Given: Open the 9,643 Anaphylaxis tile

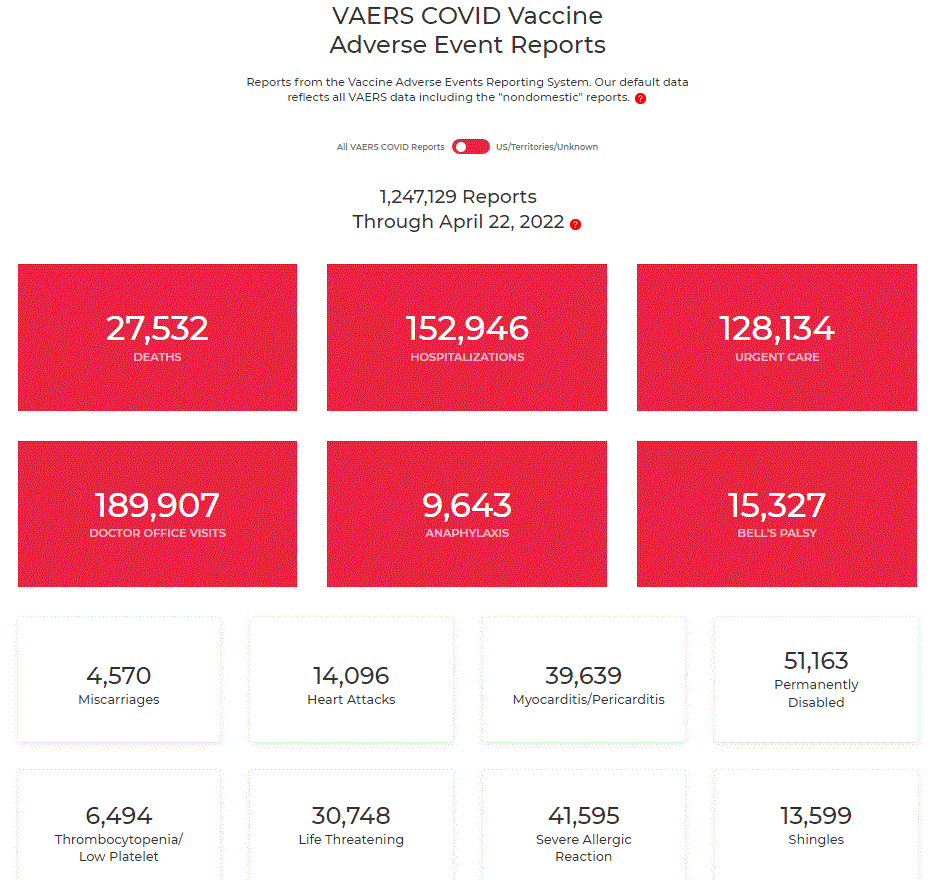Looking at the screenshot, I should point(467,514).
